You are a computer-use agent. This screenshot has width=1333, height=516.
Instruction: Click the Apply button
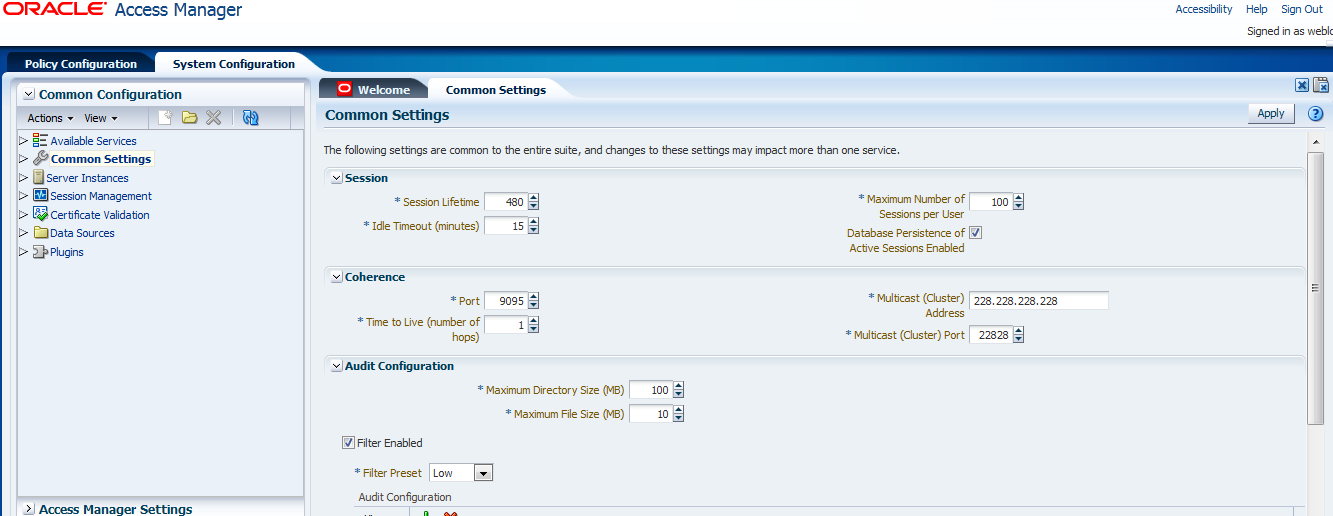1271,114
